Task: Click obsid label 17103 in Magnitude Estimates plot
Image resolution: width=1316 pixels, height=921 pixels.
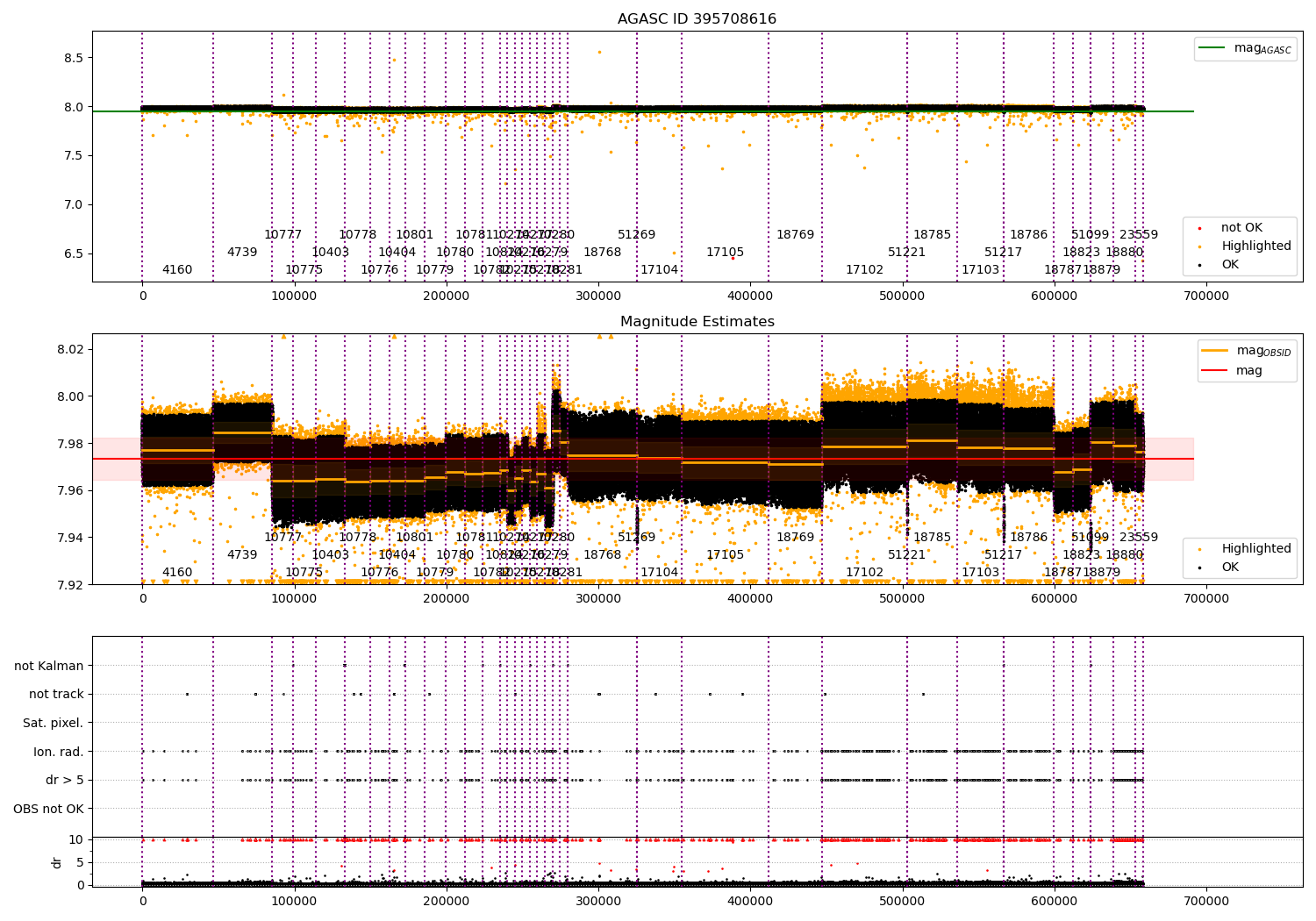Action: tap(981, 573)
